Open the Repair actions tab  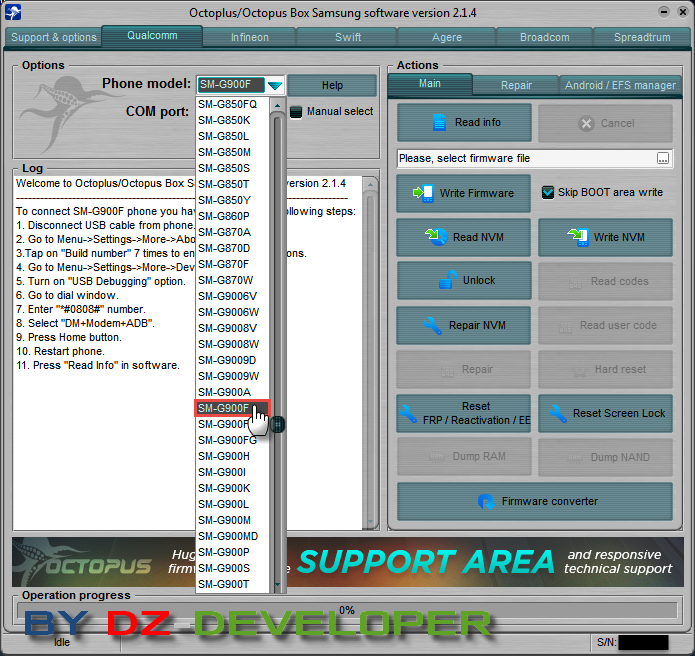(516, 85)
